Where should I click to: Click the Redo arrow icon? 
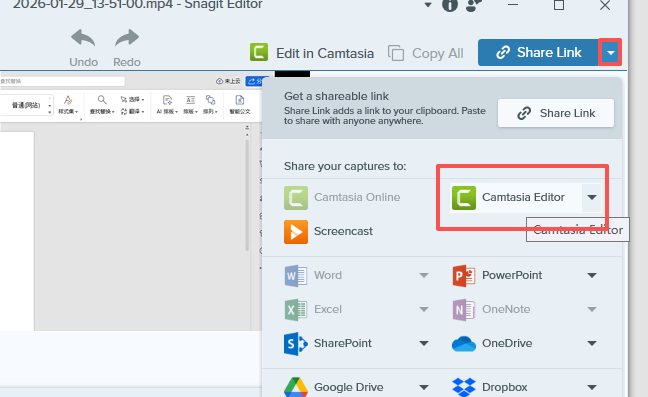click(x=127, y=38)
